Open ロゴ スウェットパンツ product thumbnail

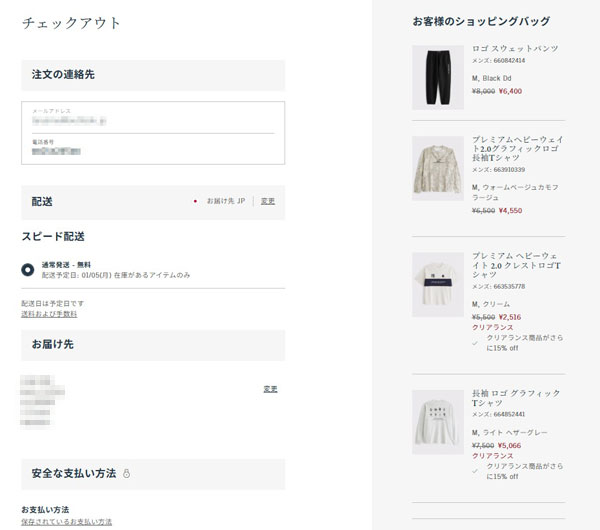point(437,77)
